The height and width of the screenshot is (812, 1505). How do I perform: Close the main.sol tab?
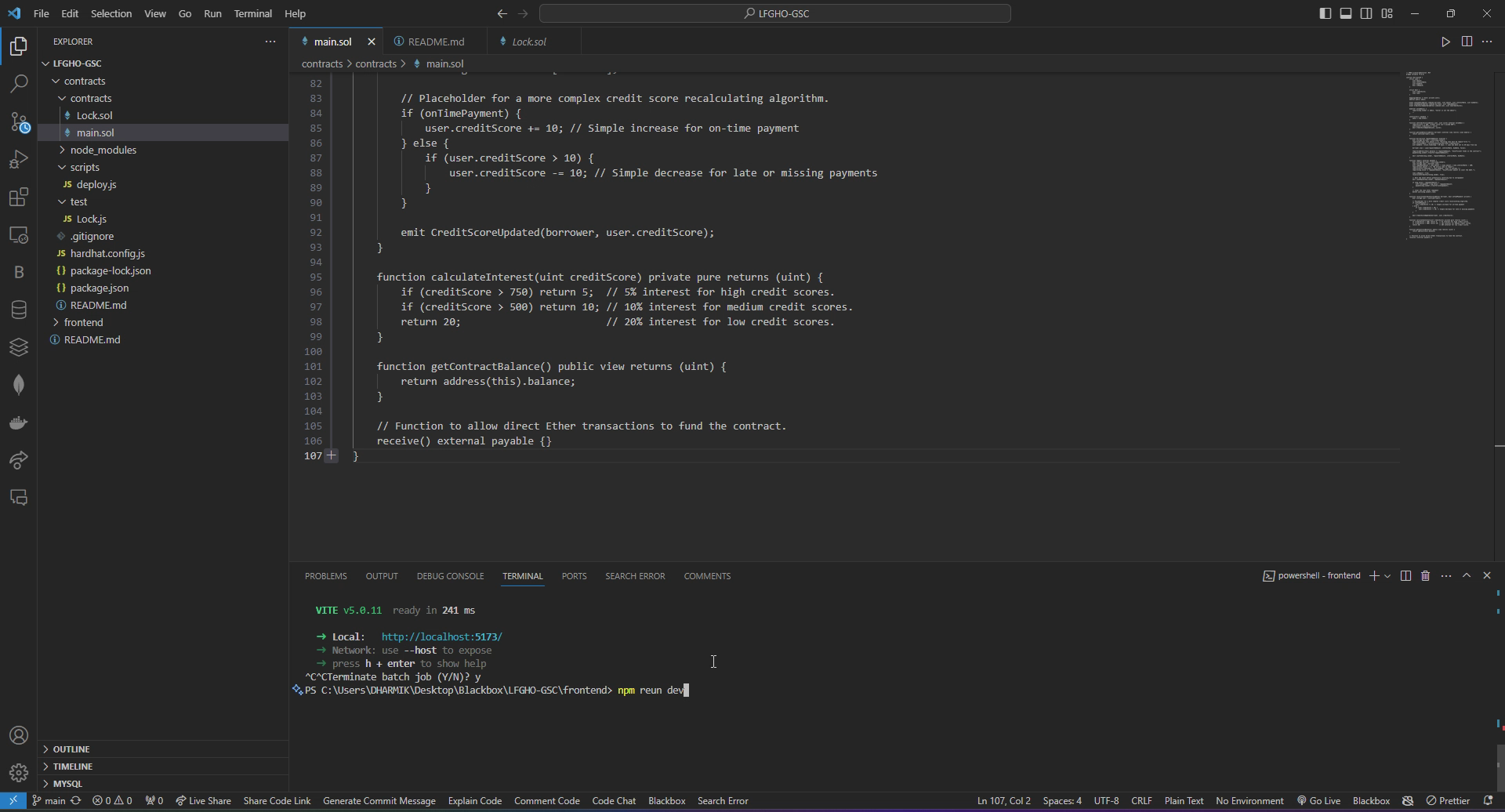click(372, 42)
